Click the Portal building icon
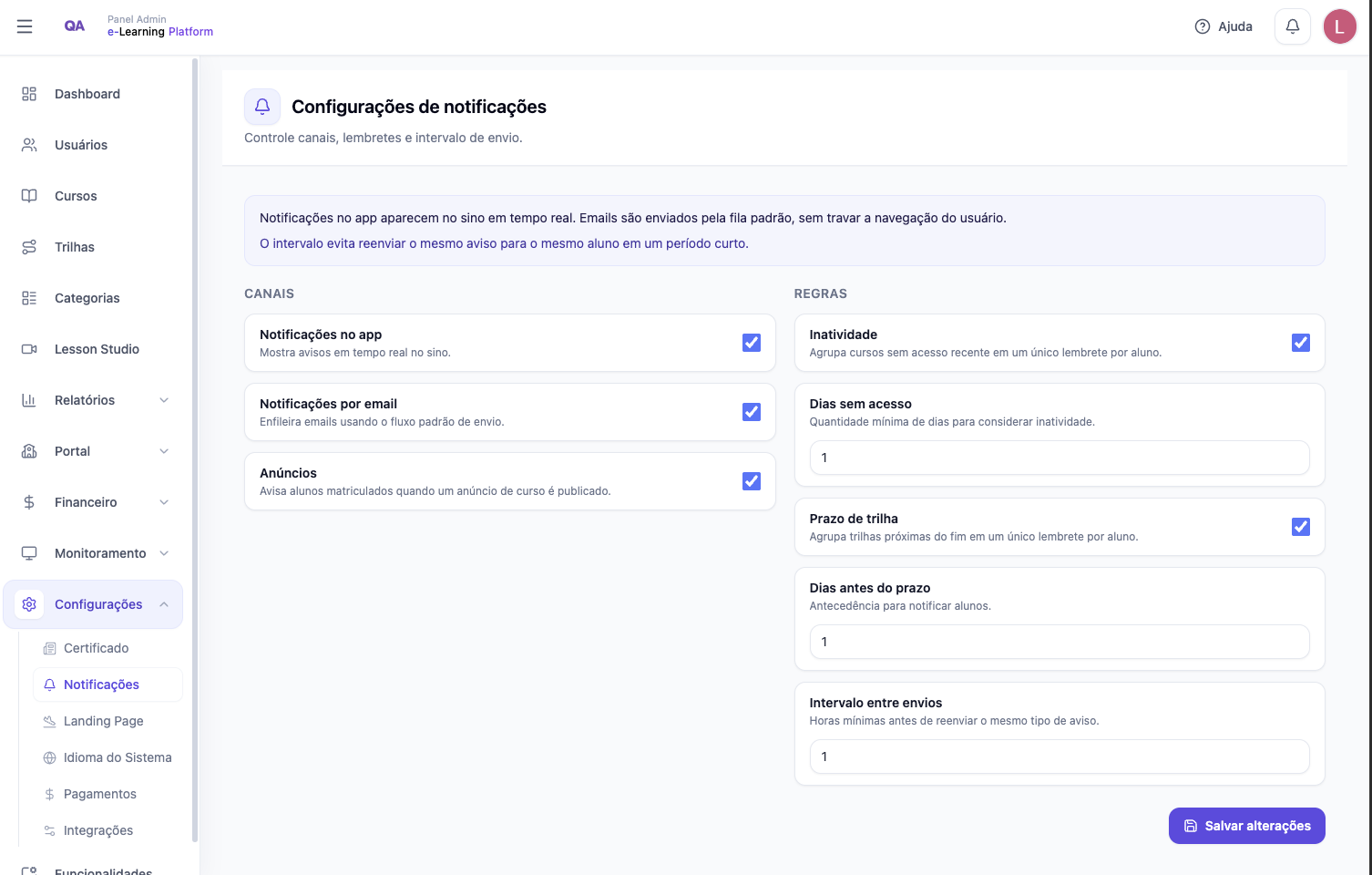Screen dimensions: 1372x875 tap(29, 451)
